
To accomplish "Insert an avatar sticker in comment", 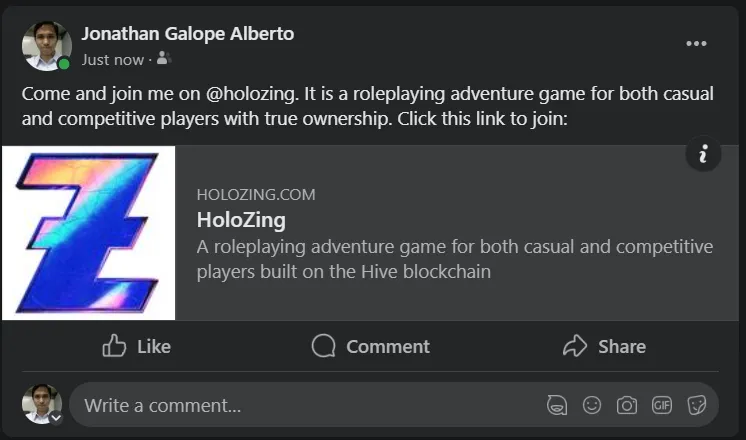I will (557, 406).
